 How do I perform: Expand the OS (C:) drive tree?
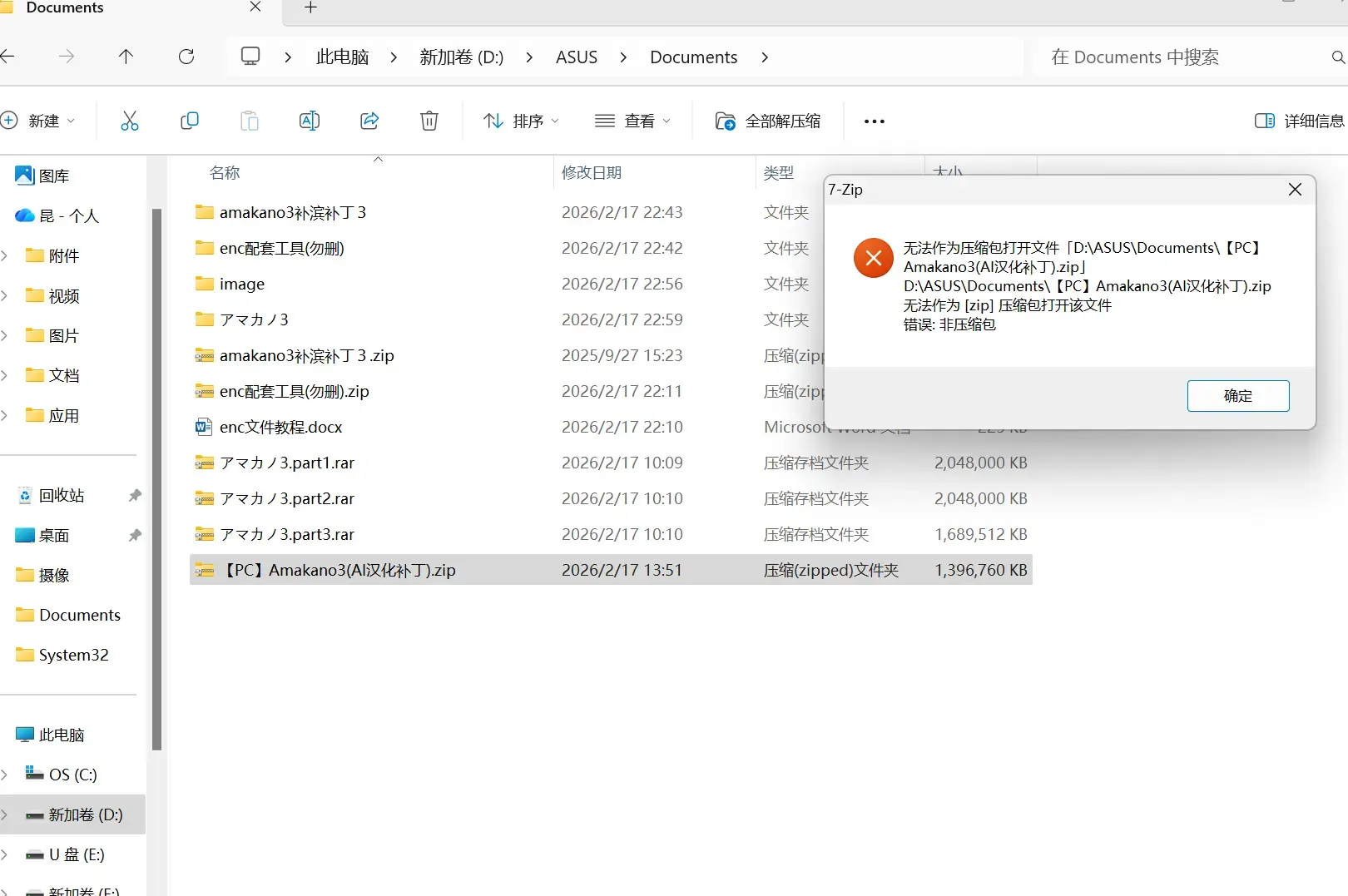(5, 775)
